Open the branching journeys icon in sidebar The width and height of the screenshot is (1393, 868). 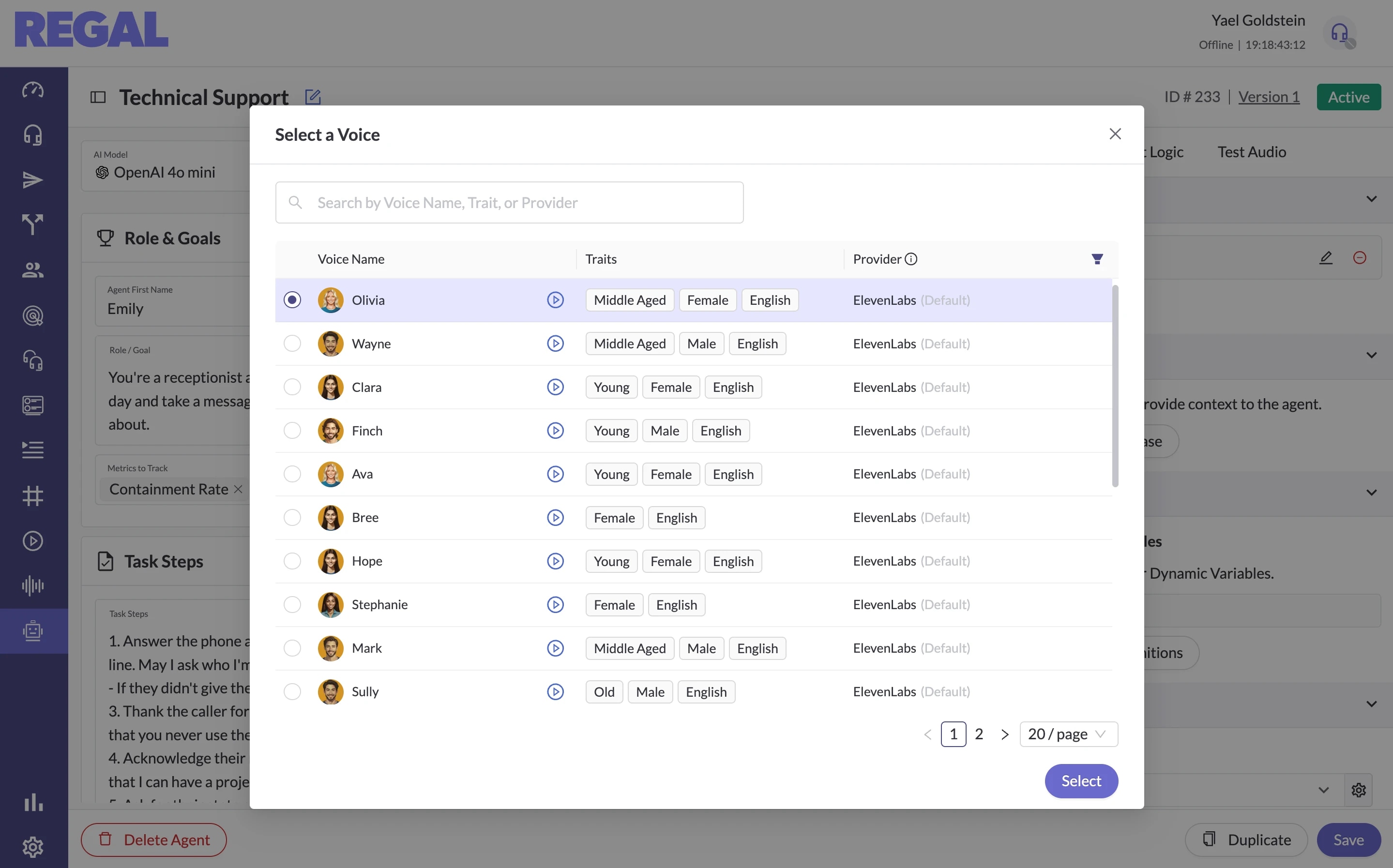point(33,224)
